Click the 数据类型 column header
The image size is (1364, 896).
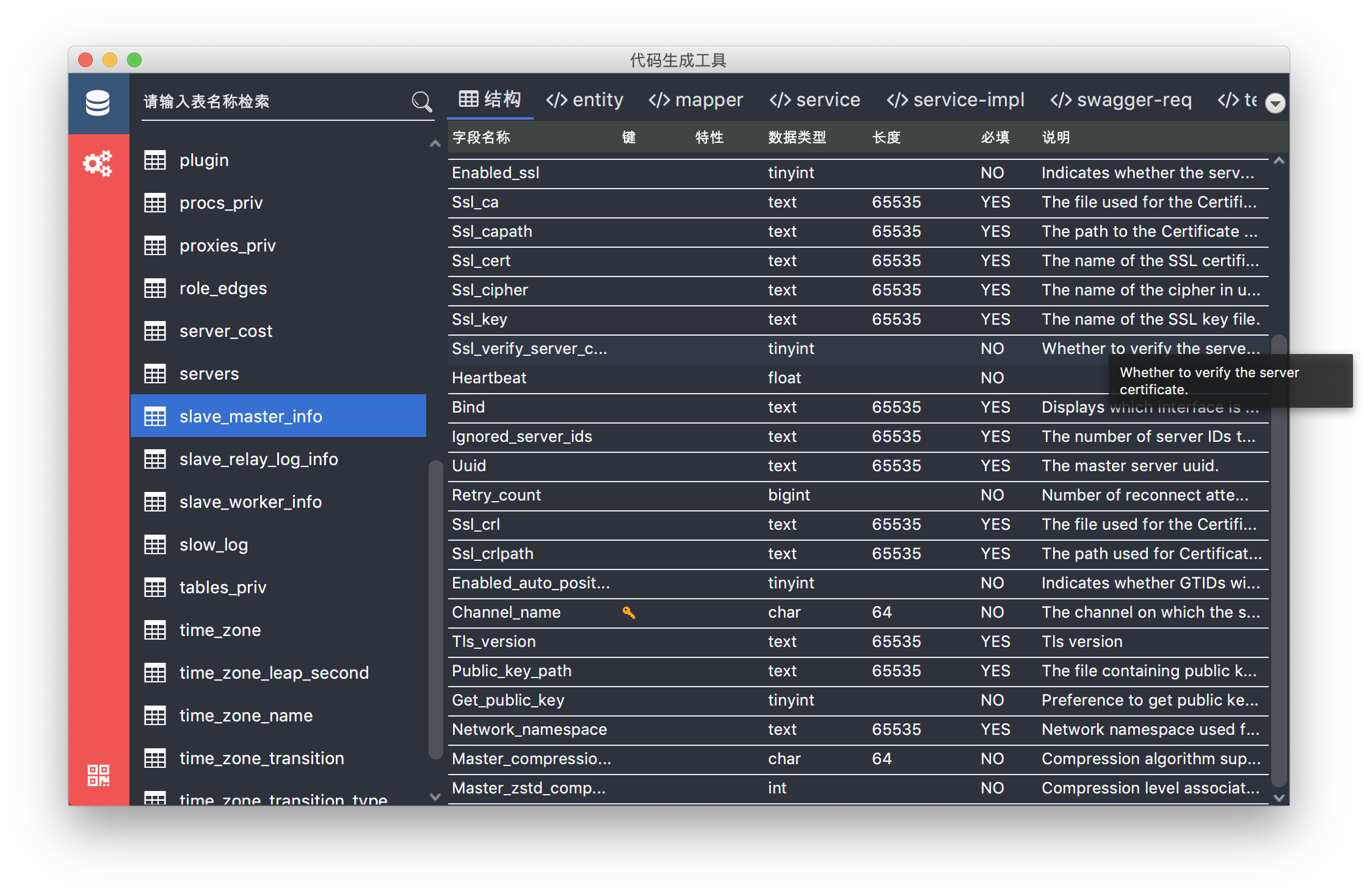(797, 137)
